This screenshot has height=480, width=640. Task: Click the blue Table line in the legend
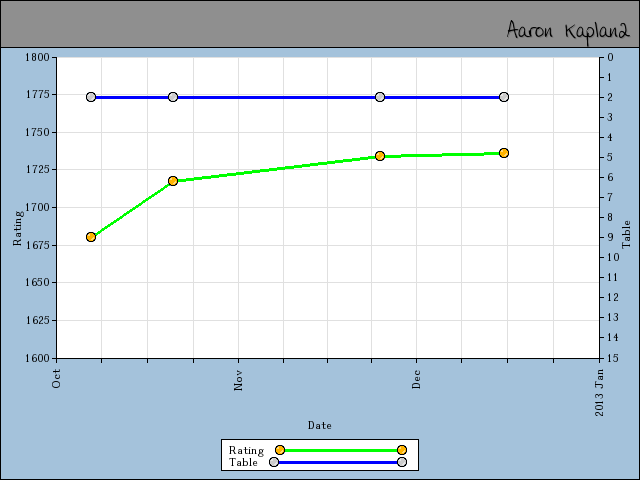337,463
